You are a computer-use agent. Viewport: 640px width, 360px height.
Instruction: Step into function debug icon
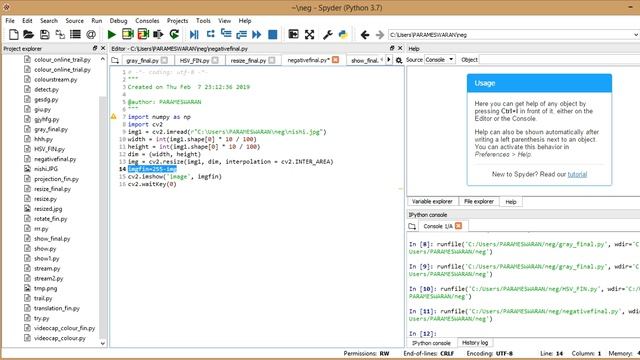226,35
